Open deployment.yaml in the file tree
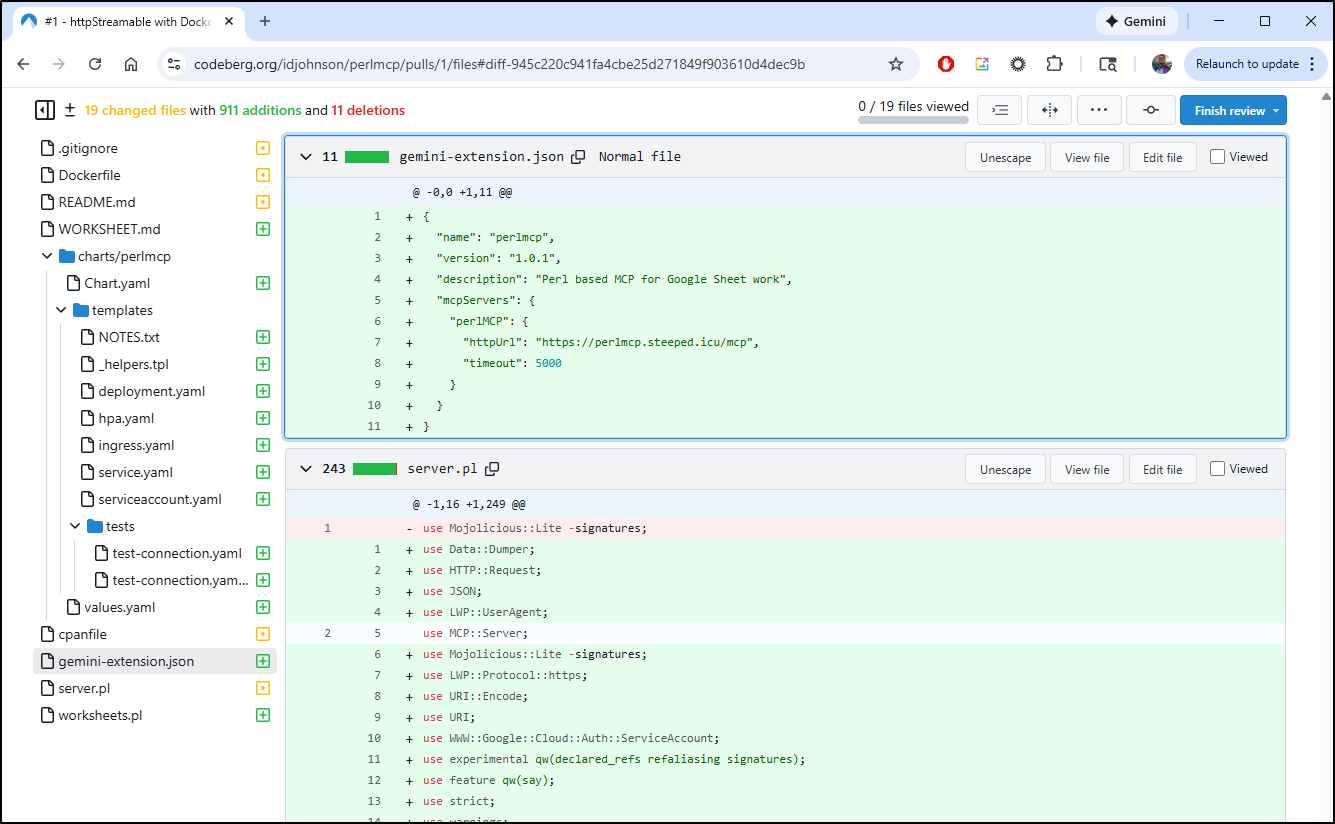Viewport: 1335px width, 824px height. 151,391
